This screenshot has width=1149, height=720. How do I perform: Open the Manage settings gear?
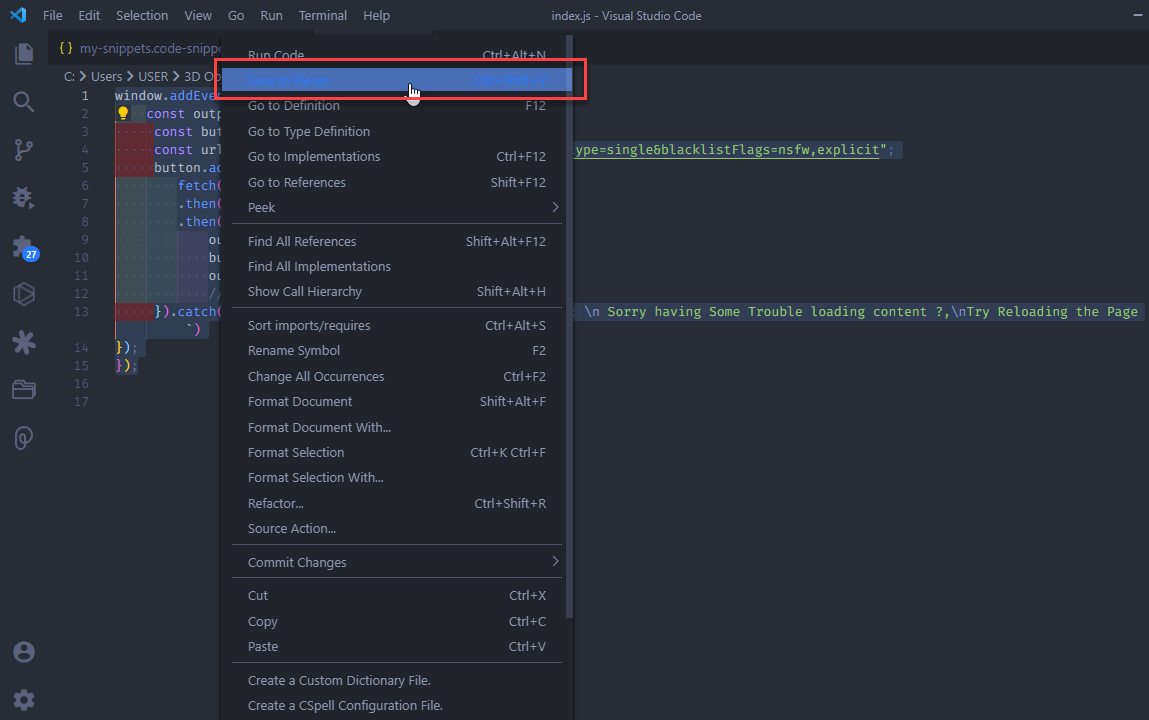coord(24,699)
